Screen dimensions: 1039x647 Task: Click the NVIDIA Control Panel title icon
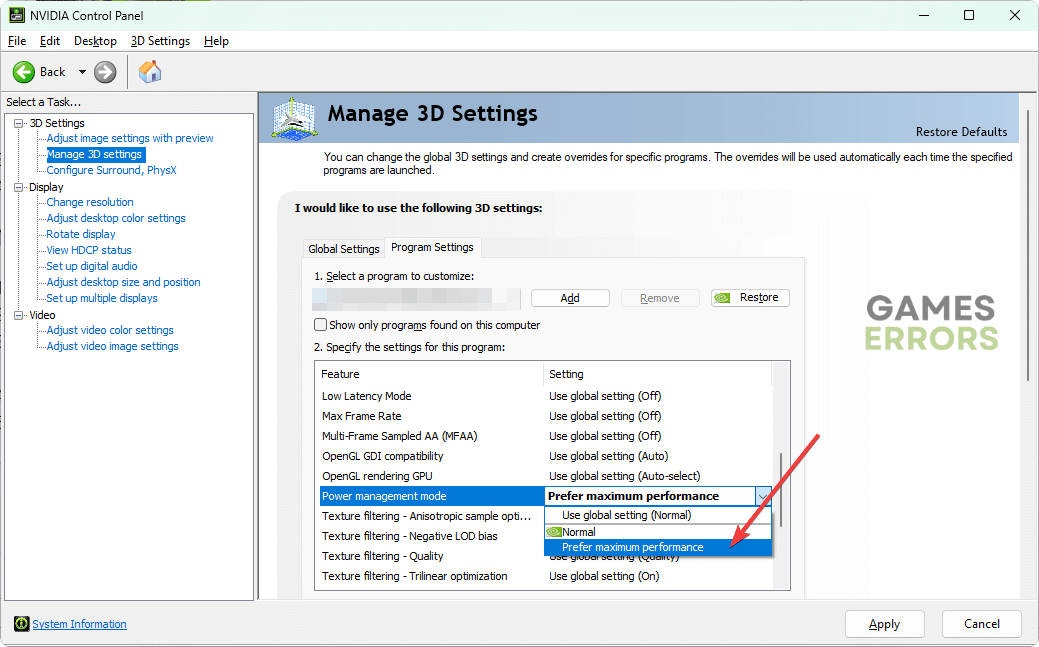15,15
